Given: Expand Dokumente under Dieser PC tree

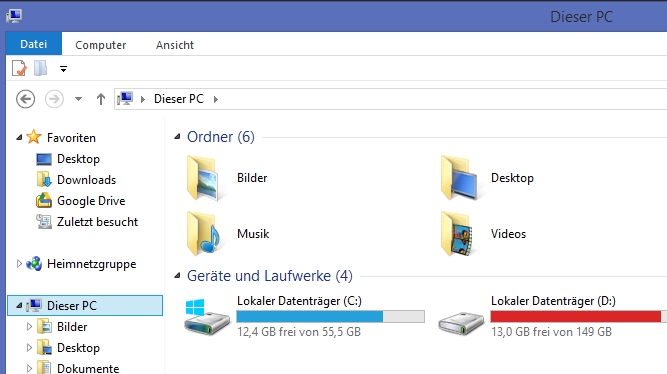Looking at the screenshot, I should pyautogui.click(x=29, y=368).
